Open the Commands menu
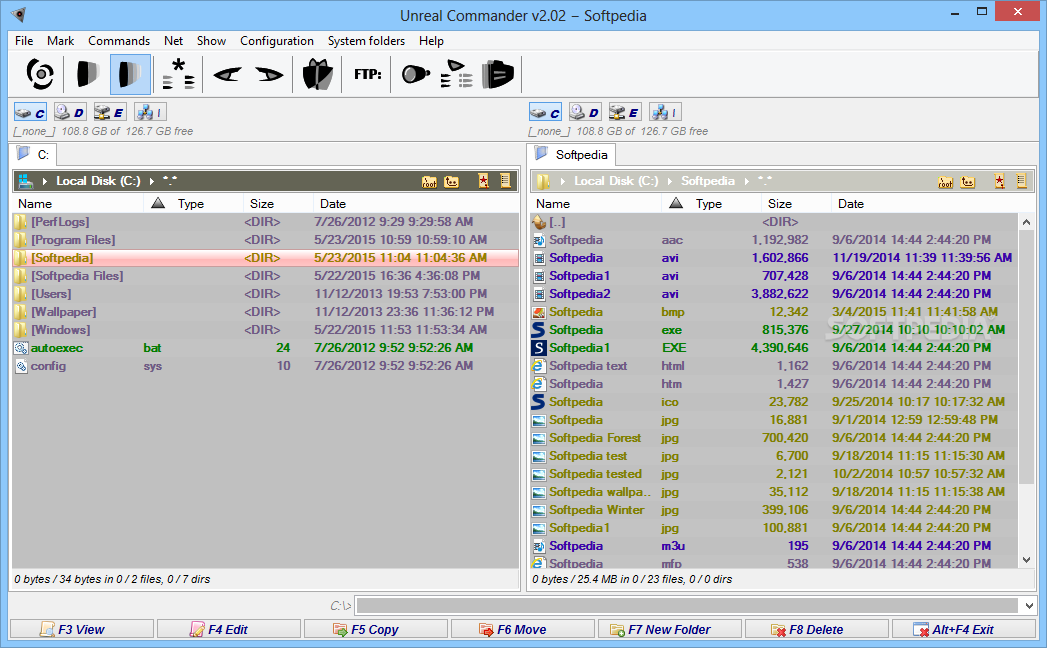This screenshot has width=1047, height=648. [119, 41]
